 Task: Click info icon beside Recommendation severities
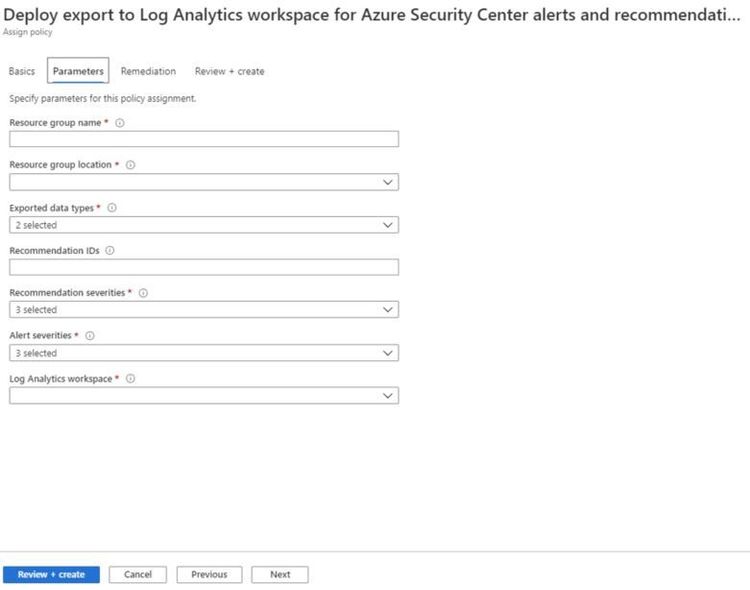pos(143,293)
